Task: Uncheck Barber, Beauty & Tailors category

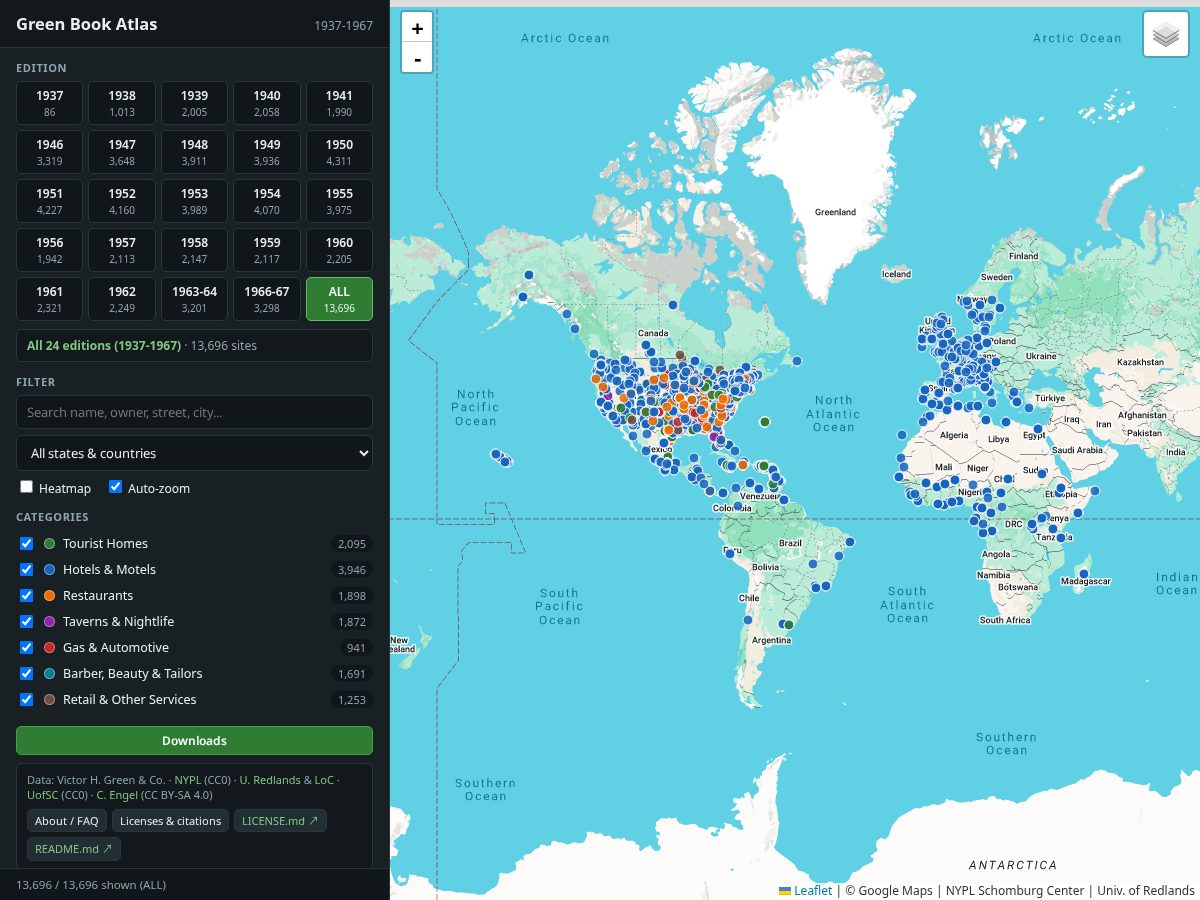Action: [27, 673]
